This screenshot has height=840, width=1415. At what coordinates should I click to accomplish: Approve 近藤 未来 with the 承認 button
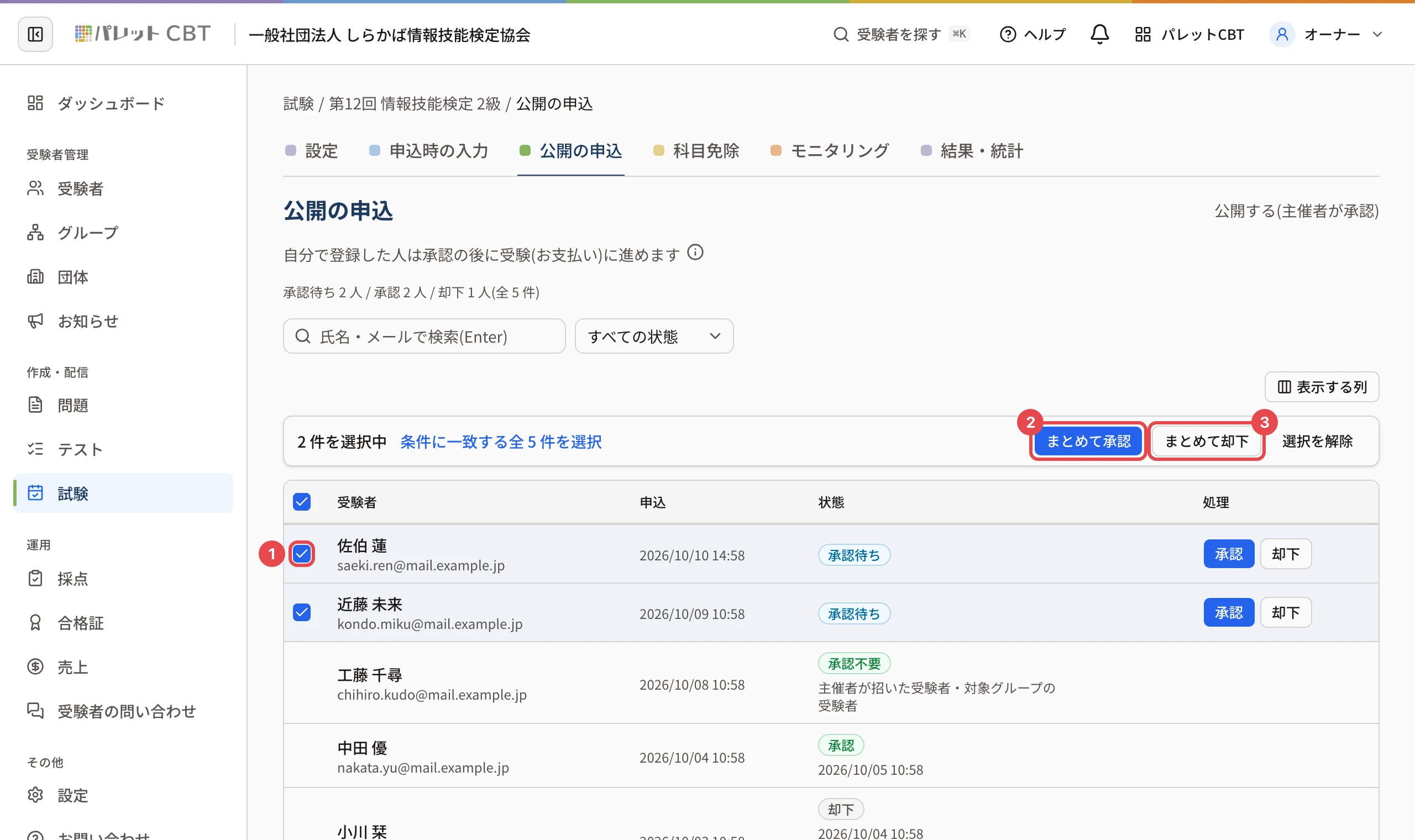point(1229,612)
